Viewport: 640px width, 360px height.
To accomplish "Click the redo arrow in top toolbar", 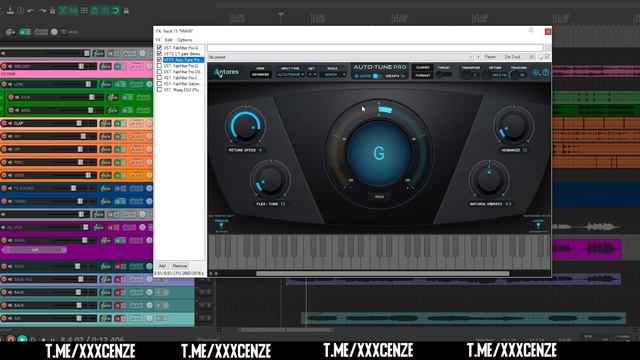I will pos(42,11).
